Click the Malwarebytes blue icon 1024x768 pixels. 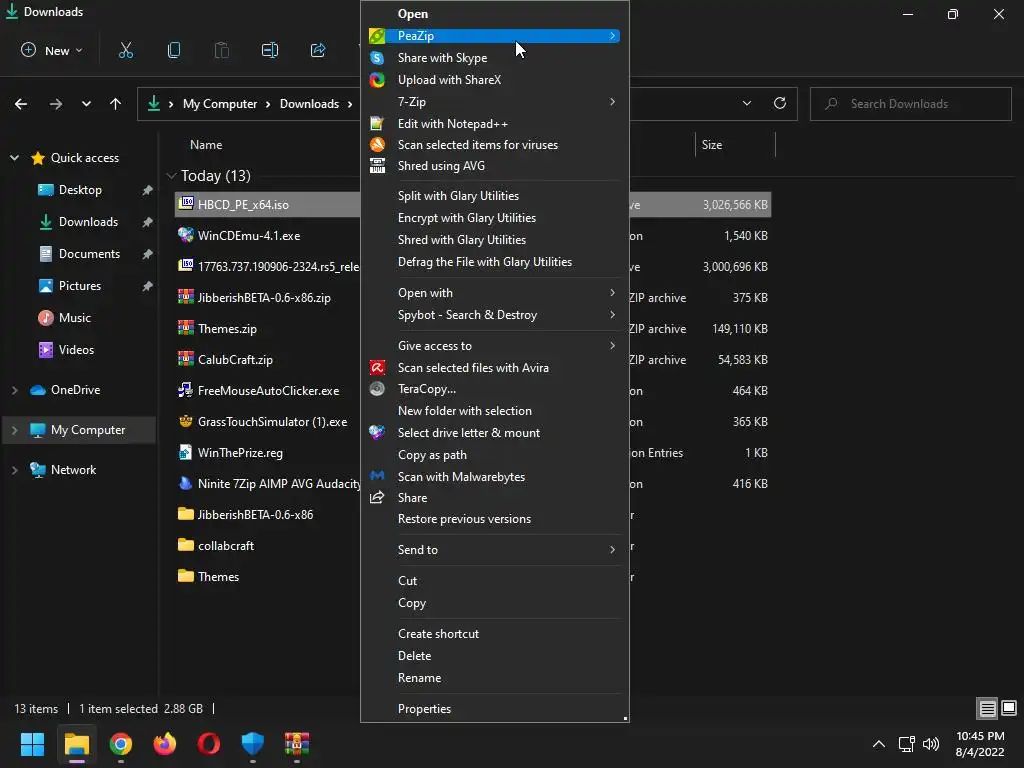point(377,476)
